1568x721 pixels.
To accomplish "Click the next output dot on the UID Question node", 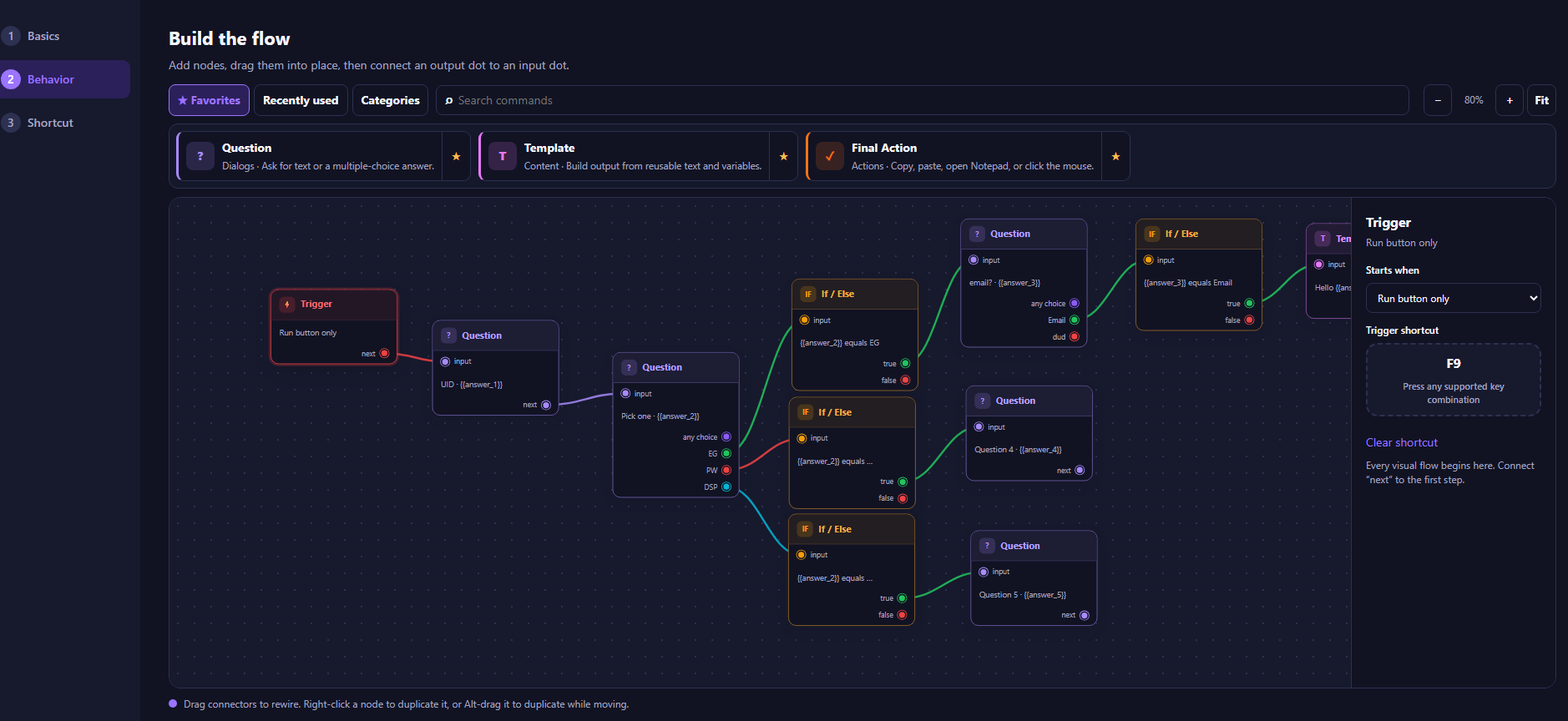I will pyautogui.click(x=546, y=405).
